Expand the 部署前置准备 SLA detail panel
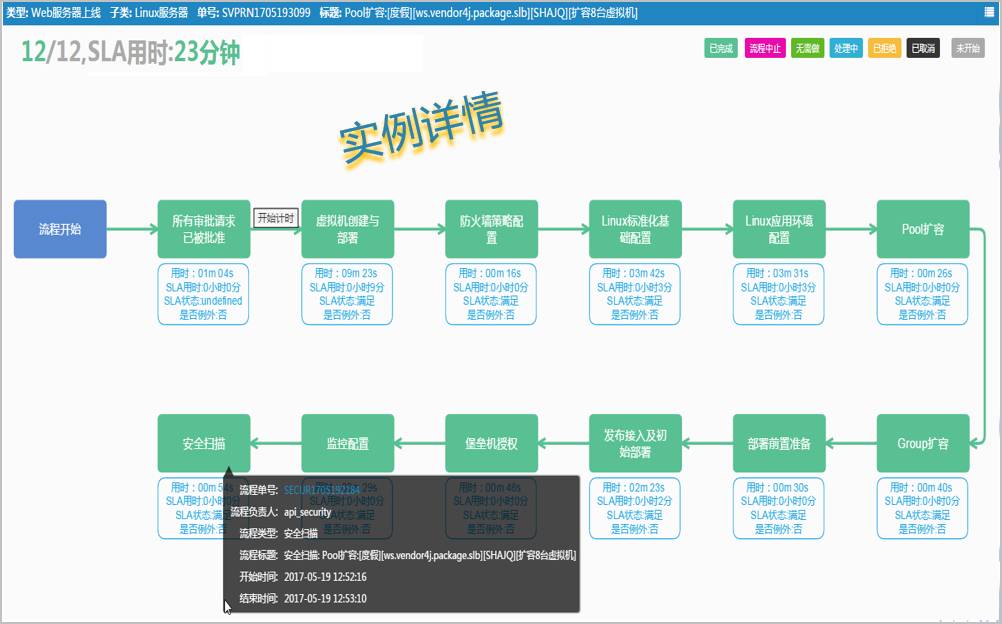The image size is (1002, 624). pos(779,510)
